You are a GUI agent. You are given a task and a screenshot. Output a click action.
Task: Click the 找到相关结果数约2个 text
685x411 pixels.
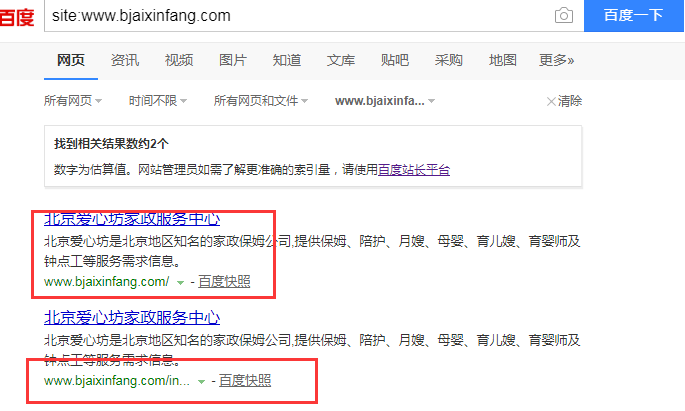pos(111,143)
